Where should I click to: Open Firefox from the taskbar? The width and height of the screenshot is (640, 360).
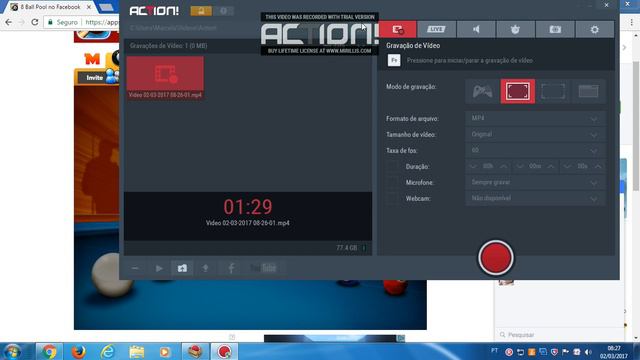[x=78, y=352]
